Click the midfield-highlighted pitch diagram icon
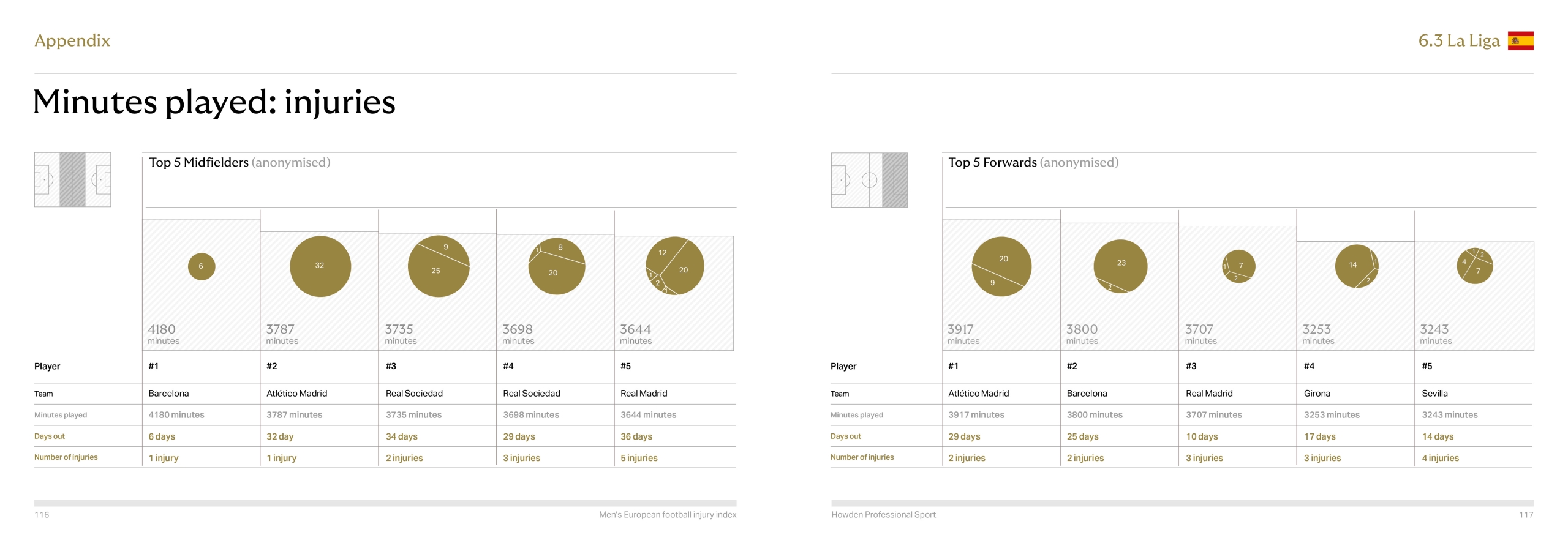 tap(72, 179)
